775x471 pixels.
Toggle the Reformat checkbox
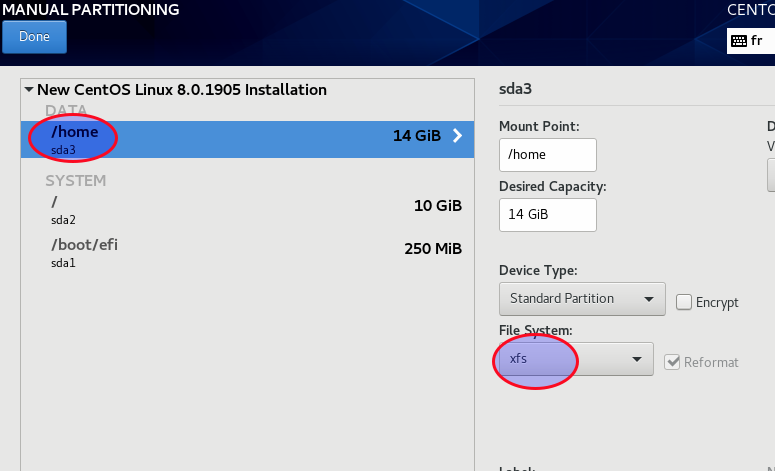[x=672, y=362]
